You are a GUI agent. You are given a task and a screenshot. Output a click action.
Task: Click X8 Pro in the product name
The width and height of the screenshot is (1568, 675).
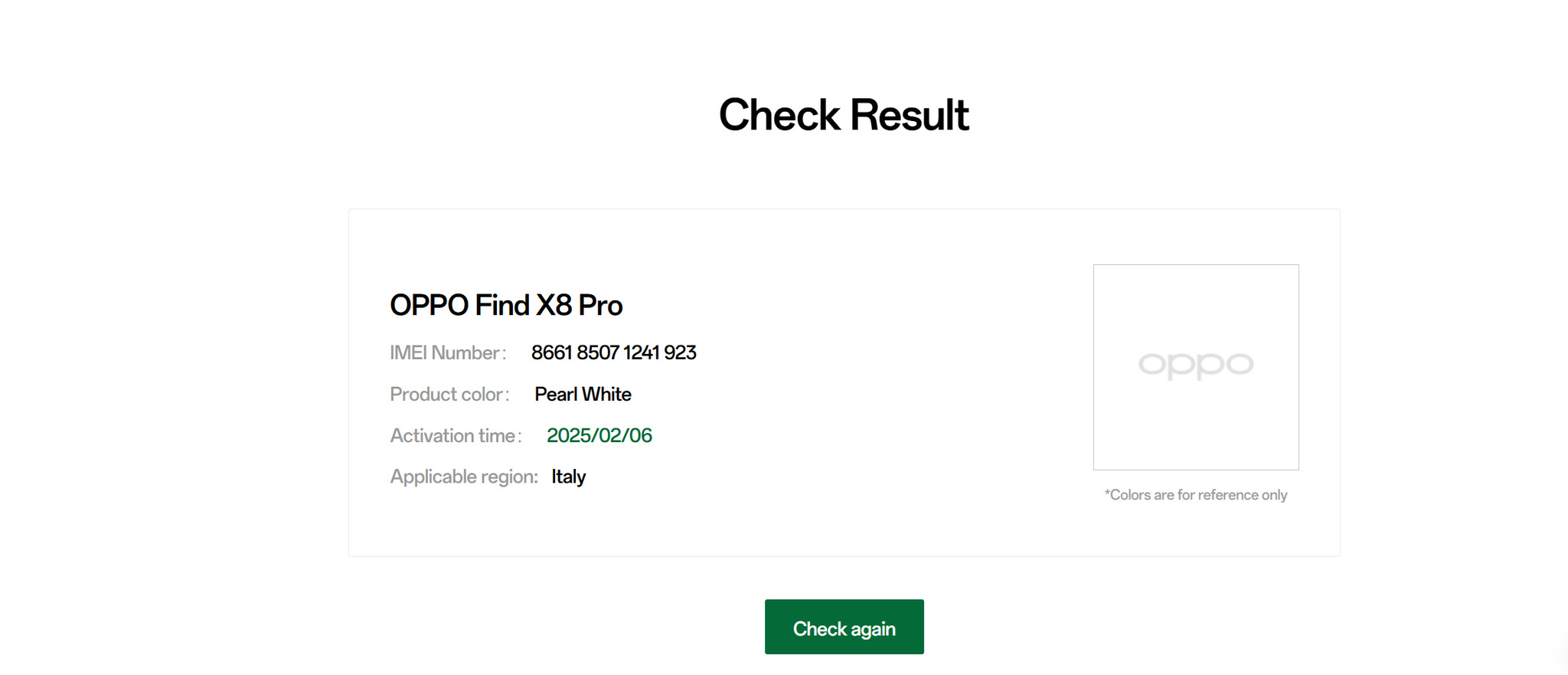click(x=579, y=305)
